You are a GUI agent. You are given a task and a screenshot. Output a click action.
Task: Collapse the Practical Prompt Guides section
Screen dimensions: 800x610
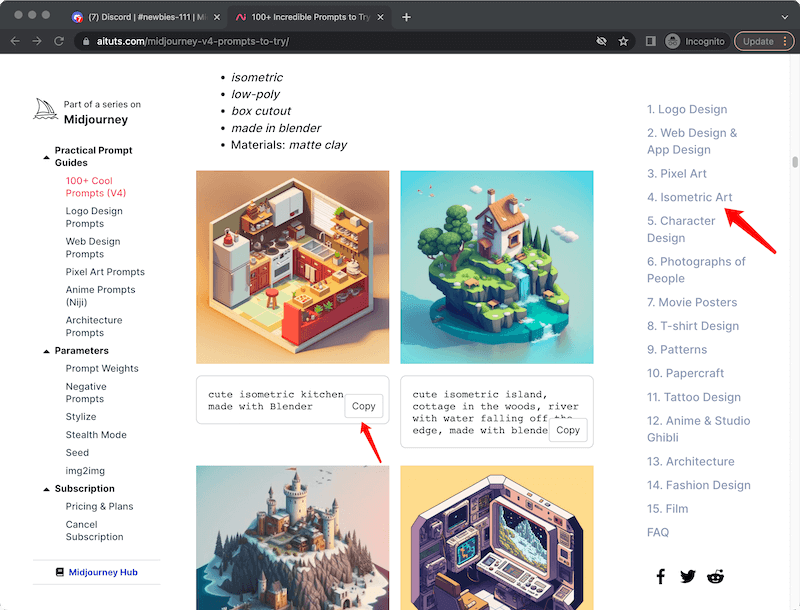(x=46, y=157)
